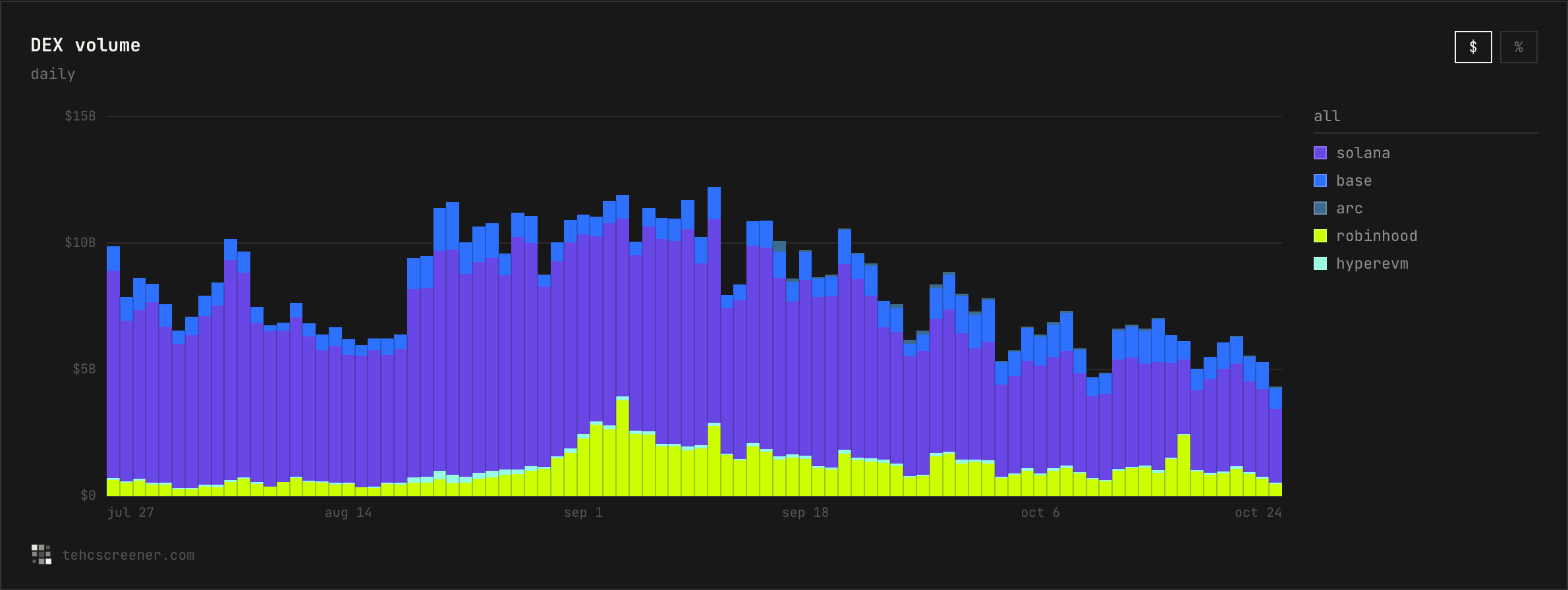Screen dimensions: 1568x590
Task: Click the $10B y-axis label
Action: pos(80,242)
